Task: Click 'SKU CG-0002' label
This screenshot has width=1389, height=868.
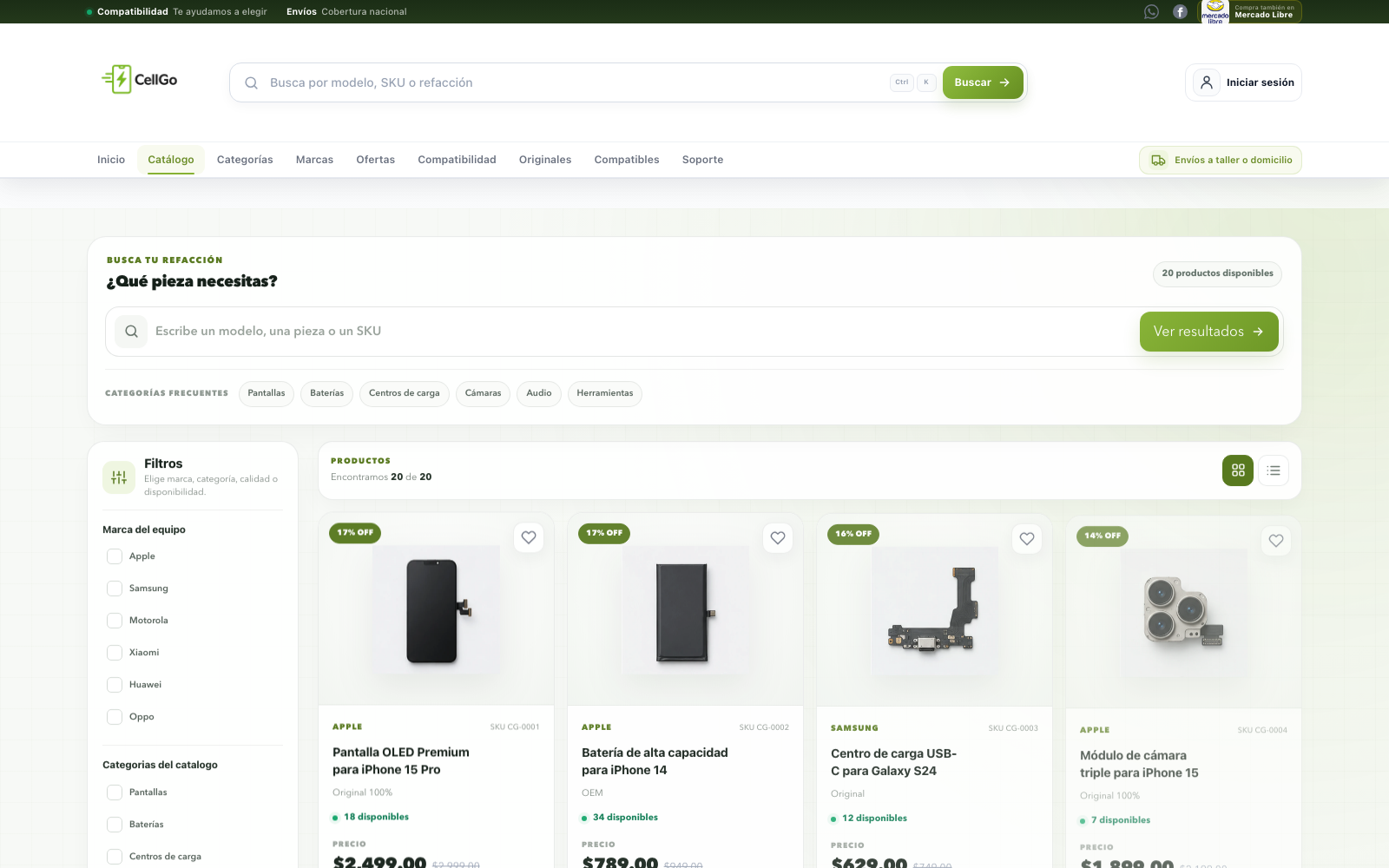Action: [x=764, y=727]
